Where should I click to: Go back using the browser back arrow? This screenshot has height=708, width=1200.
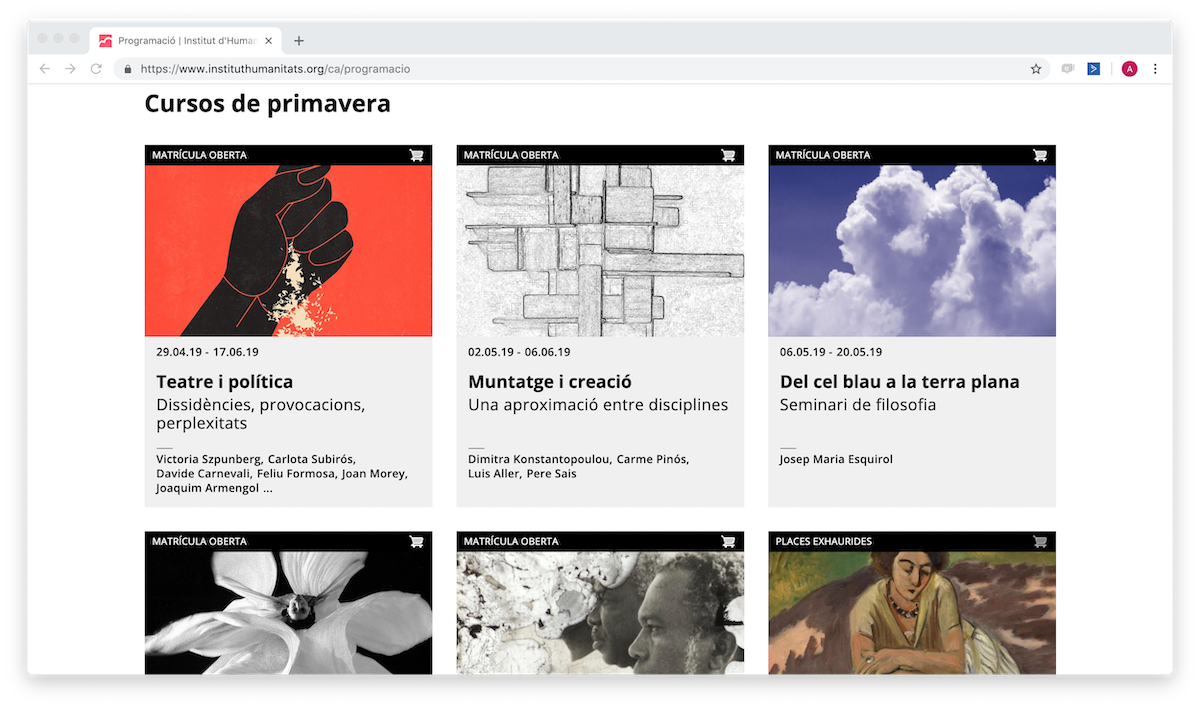click(x=44, y=69)
